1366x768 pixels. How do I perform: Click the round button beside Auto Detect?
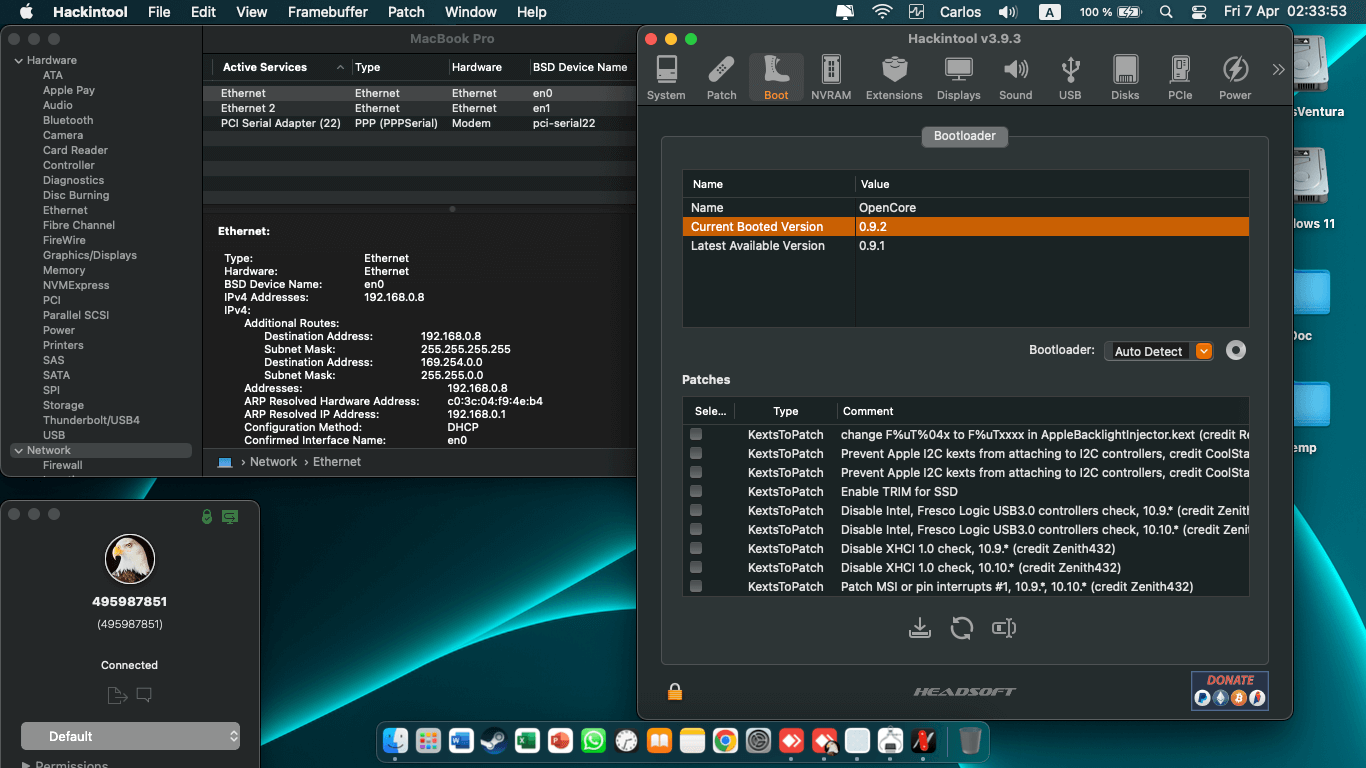pos(1236,351)
